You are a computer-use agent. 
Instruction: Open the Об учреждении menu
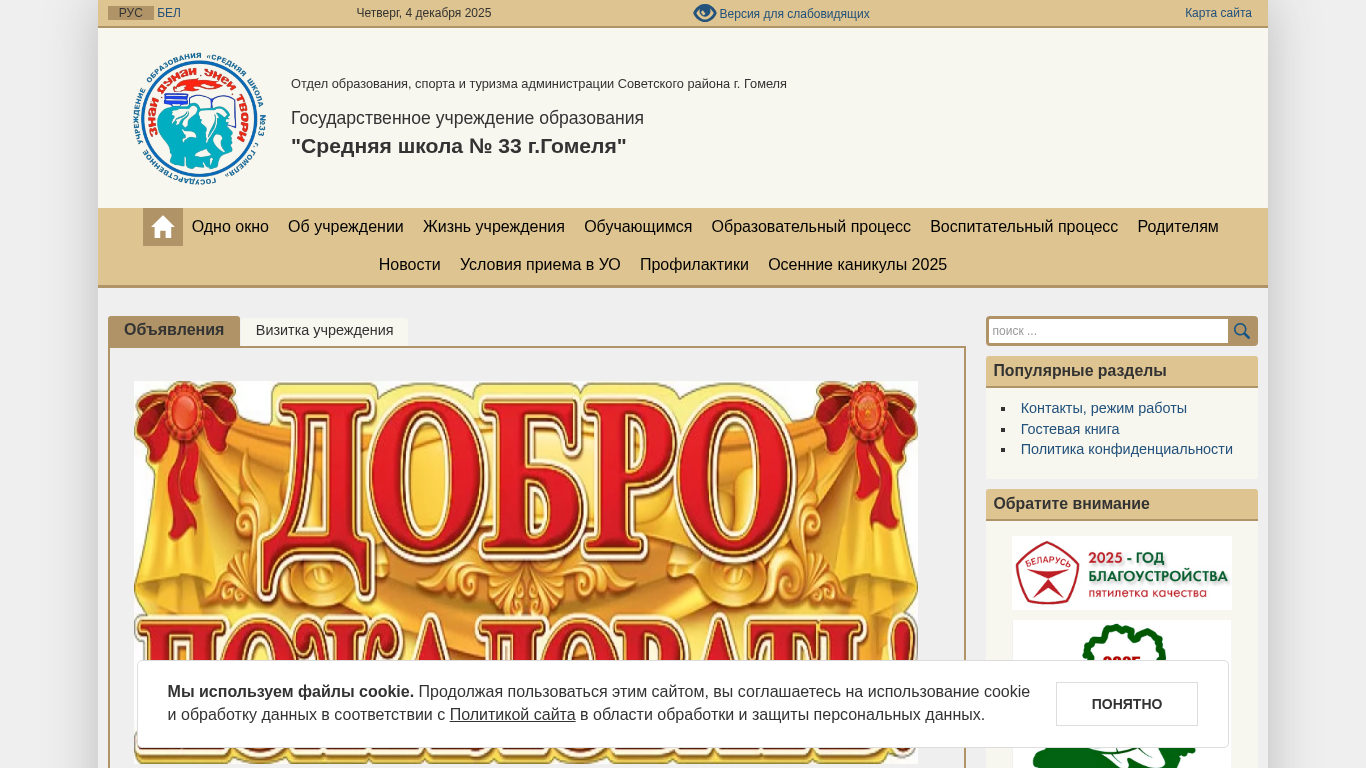click(x=346, y=227)
